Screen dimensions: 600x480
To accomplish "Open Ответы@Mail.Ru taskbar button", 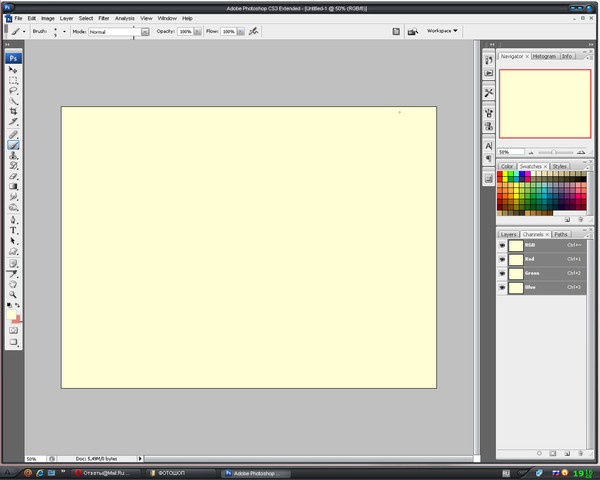I will tap(105, 473).
